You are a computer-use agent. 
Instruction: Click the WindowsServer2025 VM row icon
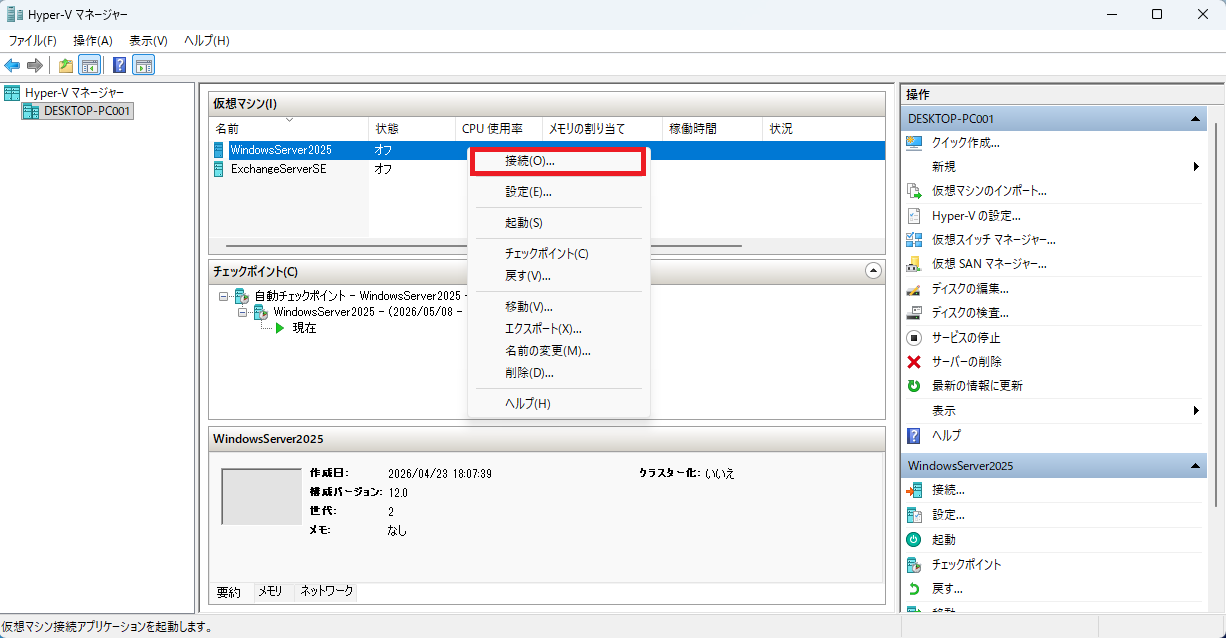point(219,150)
